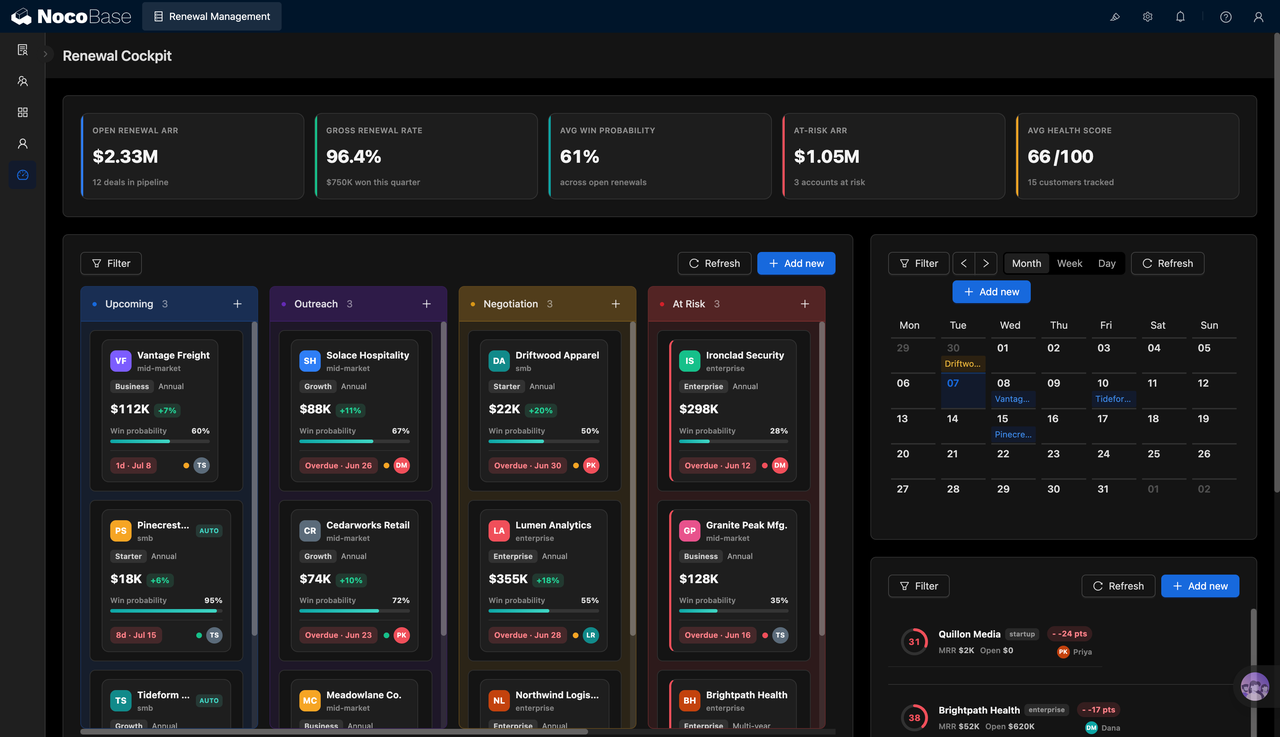The height and width of the screenshot is (737, 1280).
Task: Click the -24 pts badge for Quillon Media
Action: pyautogui.click(x=1069, y=634)
